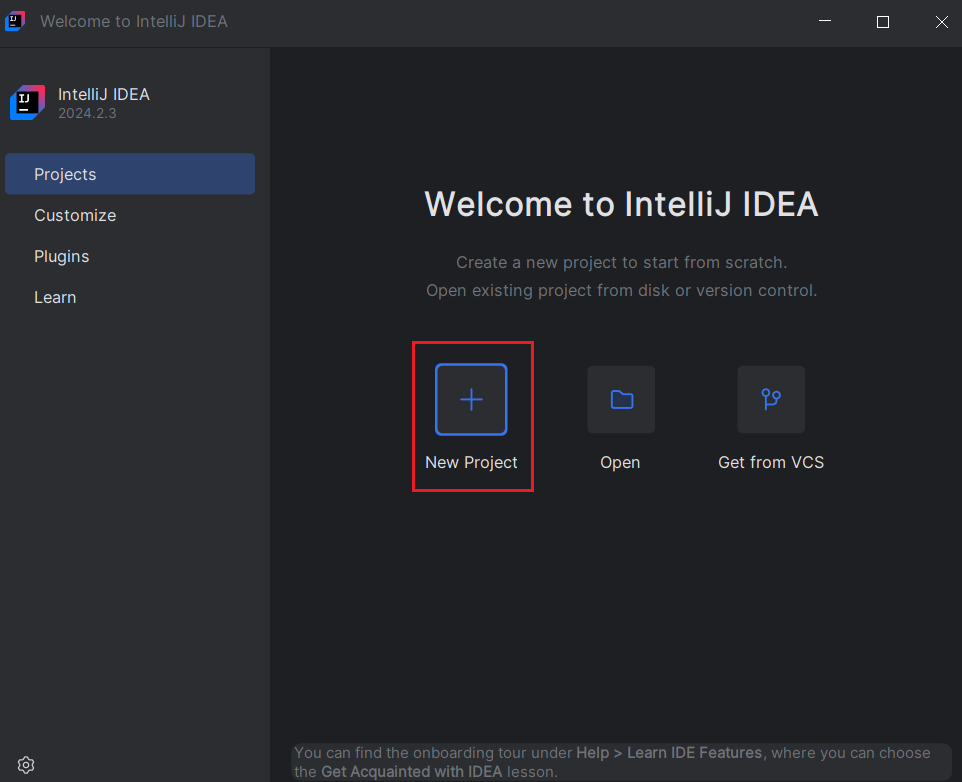Switch to the Customize tab

[130, 215]
